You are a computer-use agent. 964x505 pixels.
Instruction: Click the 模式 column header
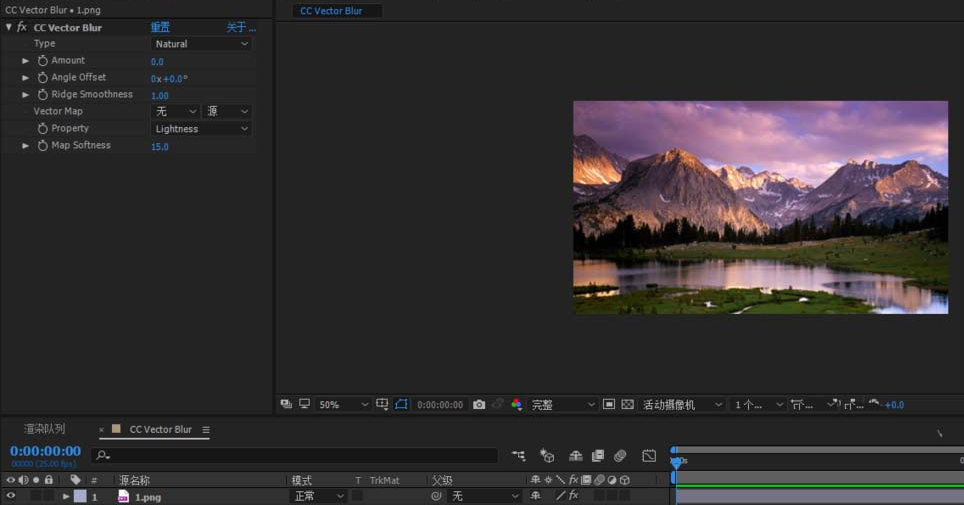click(301, 480)
